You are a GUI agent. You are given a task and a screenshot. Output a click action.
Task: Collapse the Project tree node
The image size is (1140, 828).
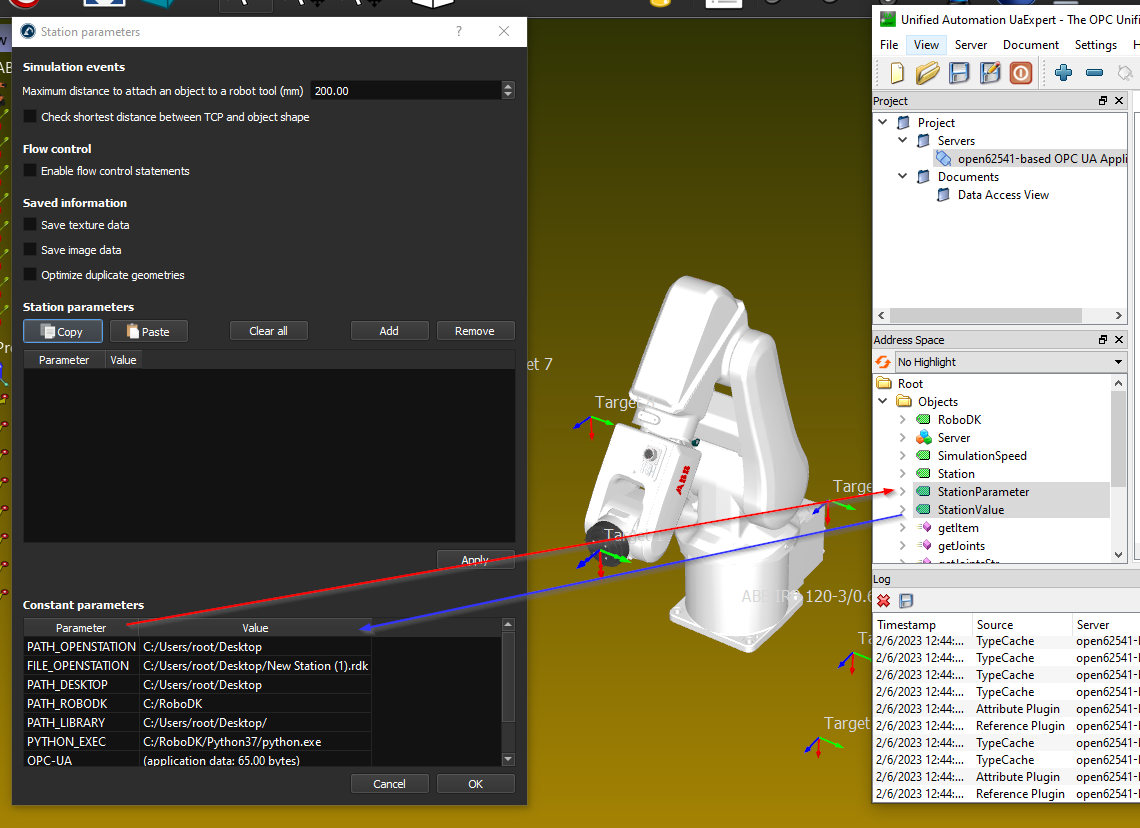883,122
